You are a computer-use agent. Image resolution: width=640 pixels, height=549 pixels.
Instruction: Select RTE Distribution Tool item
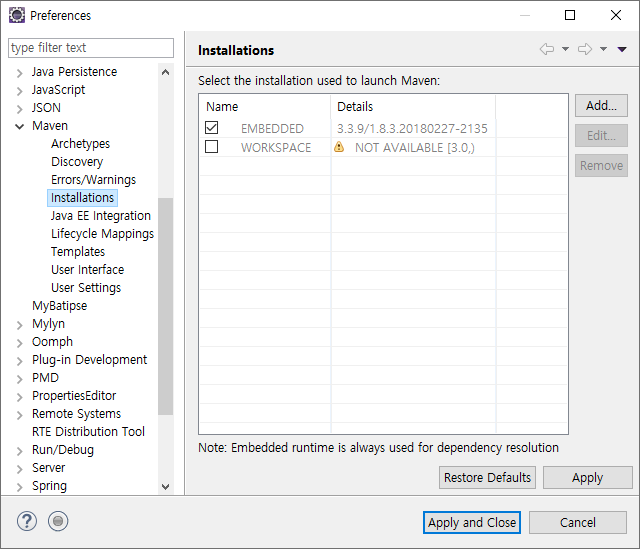pos(88,431)
